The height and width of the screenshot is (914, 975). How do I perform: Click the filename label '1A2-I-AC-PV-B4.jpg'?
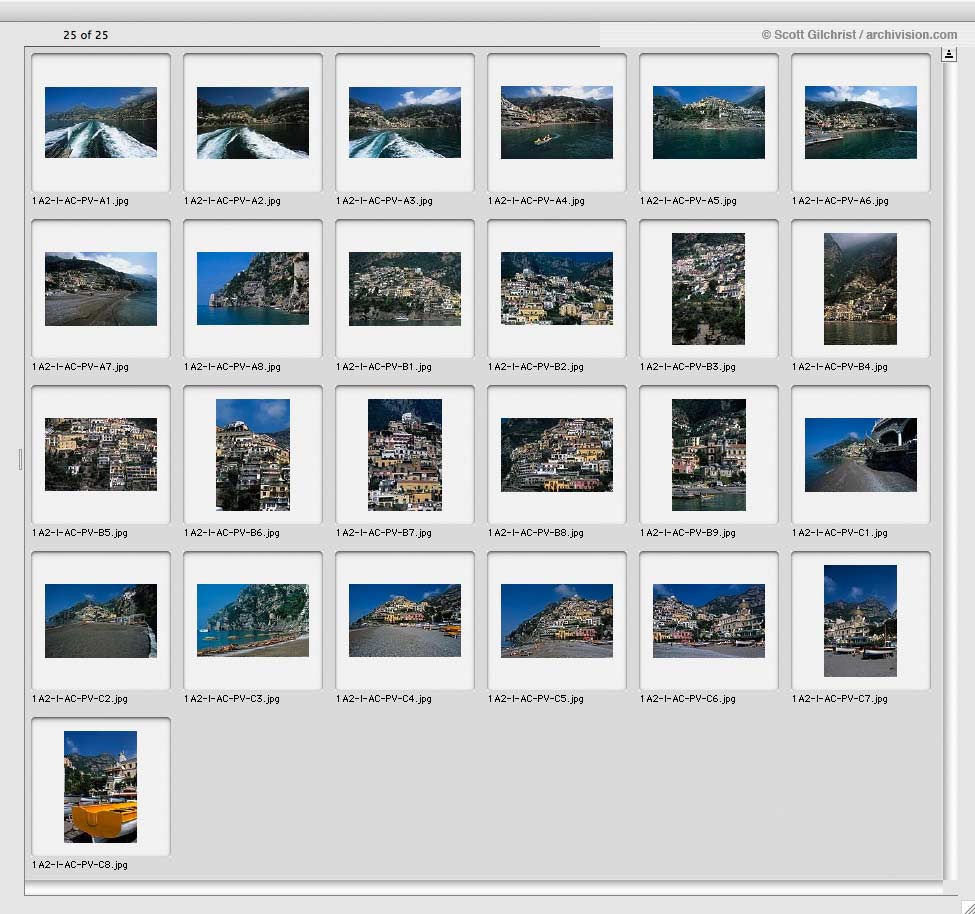[839, 367]
